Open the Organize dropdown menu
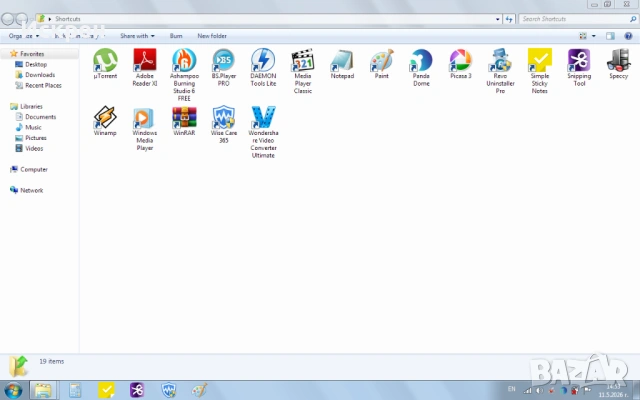The width and height of the screenshot is (640, 400). (24, 36)
